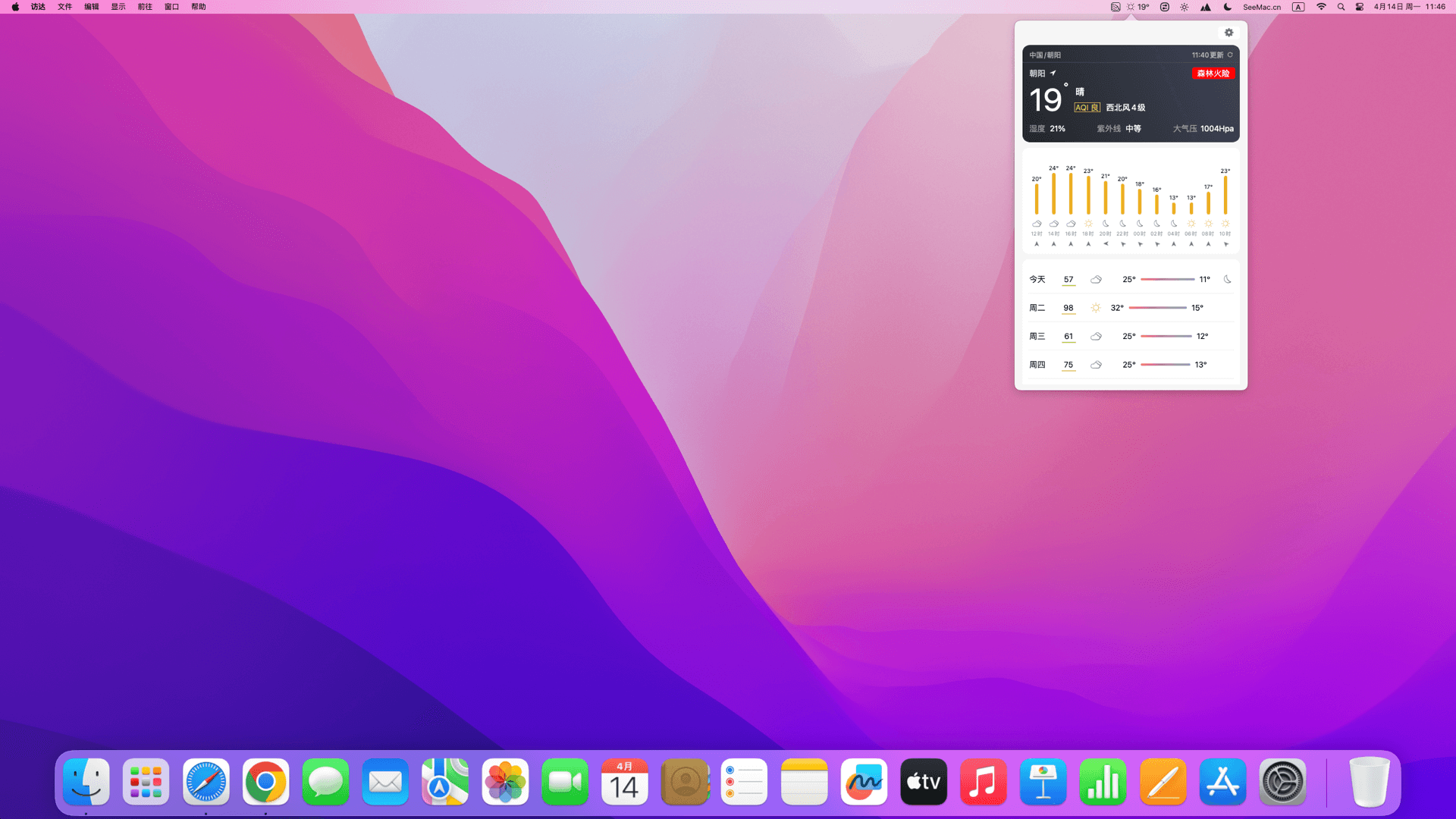This screenshot has width=1456, height=819.
Task: Open the Apple menu
Action: coord(15,7)
